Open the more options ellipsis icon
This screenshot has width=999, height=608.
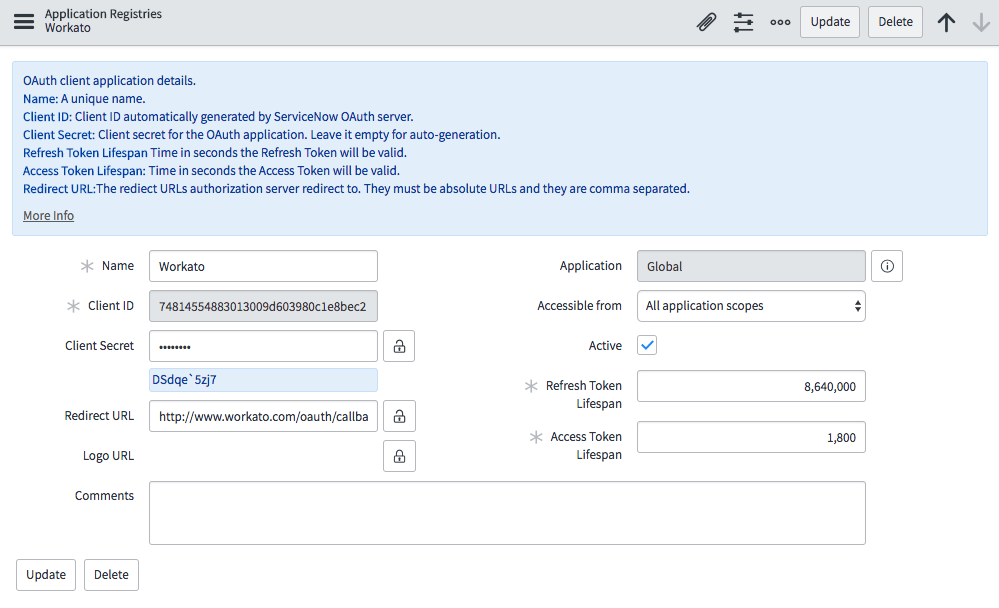click(780, 21)
